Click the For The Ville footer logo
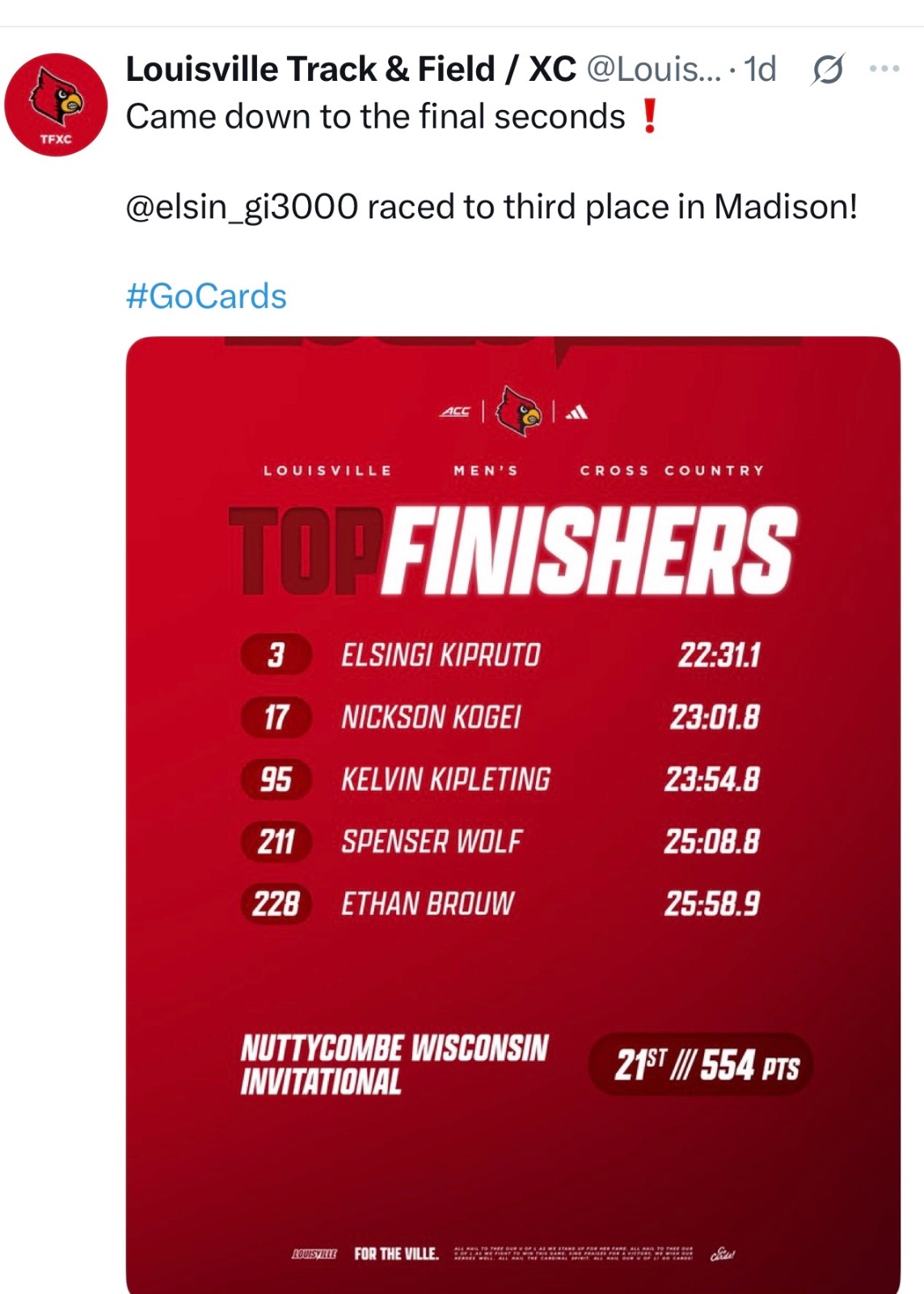 [396, 1254]
